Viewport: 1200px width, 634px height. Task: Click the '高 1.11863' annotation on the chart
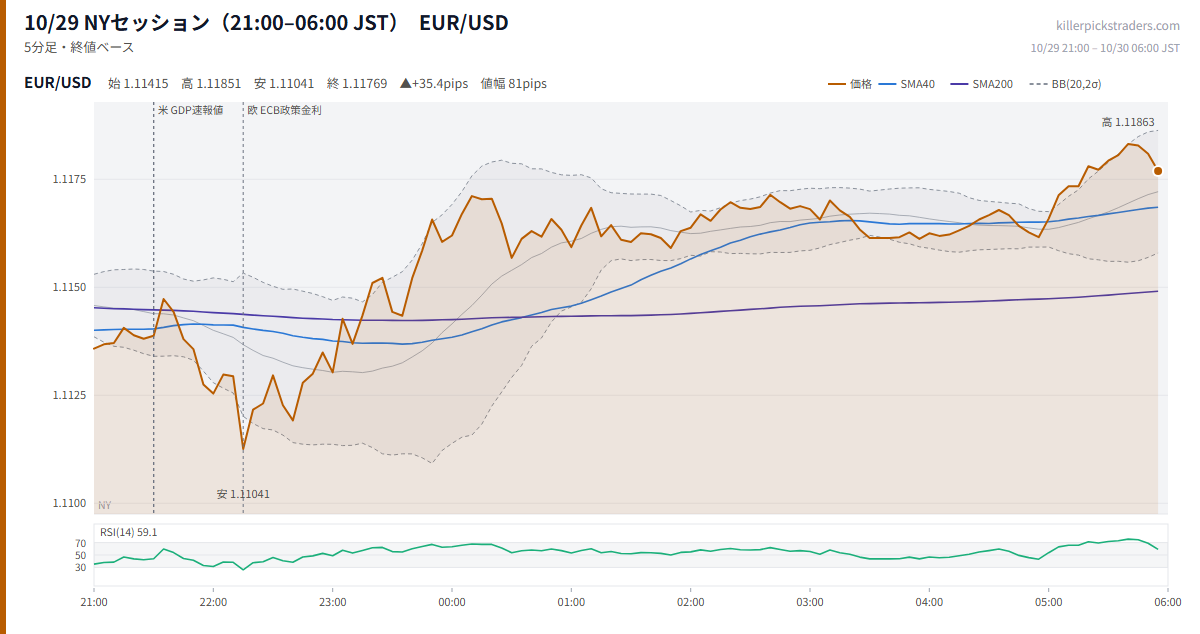pos(1128,122)
